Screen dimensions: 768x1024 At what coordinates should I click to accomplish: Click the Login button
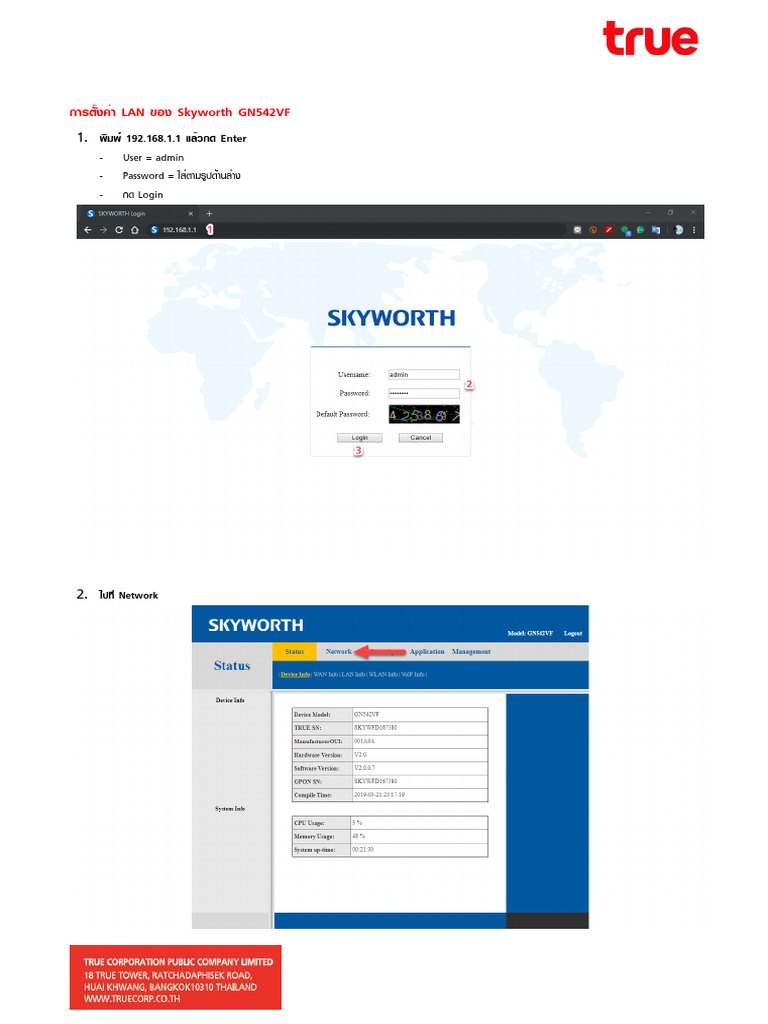point(359,438)
